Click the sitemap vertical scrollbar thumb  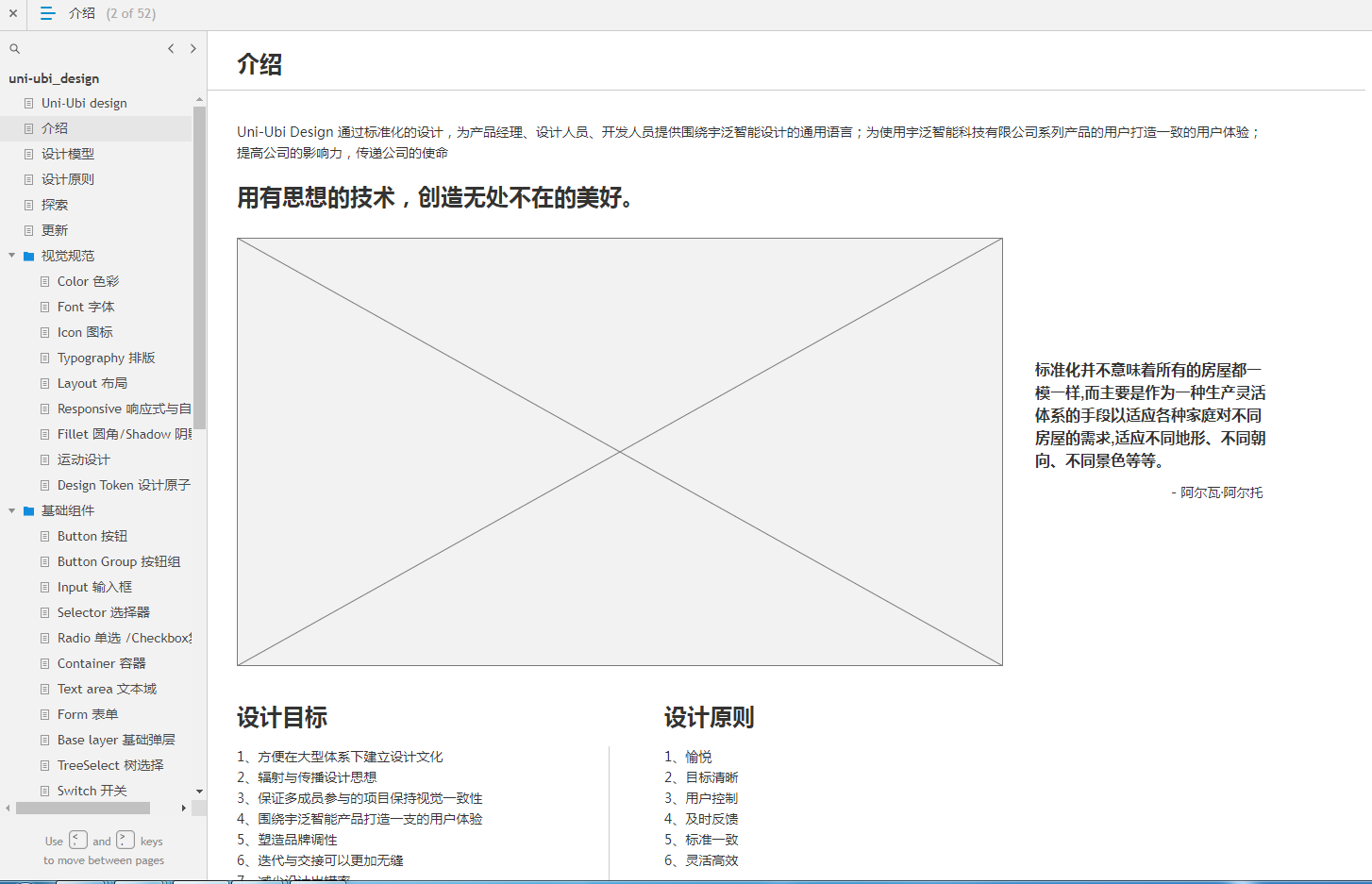(199, 267)
